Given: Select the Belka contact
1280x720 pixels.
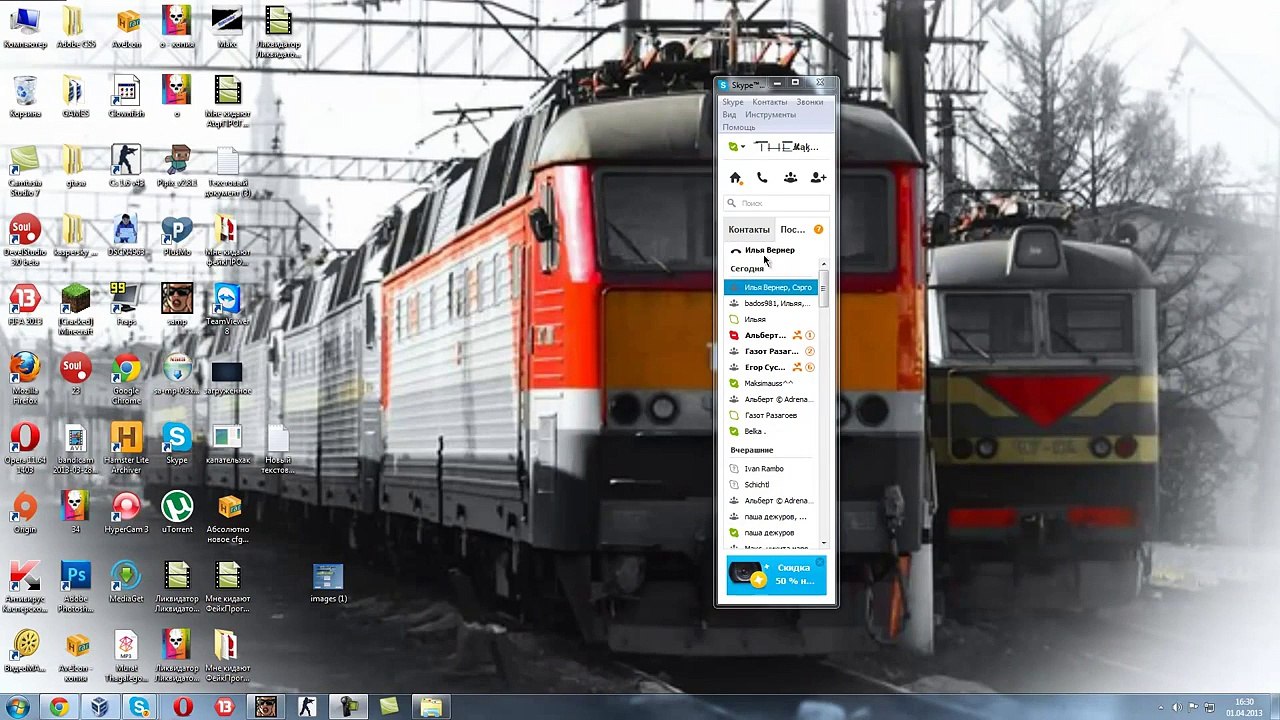Looking at the screenshot, I should (773, 431).
